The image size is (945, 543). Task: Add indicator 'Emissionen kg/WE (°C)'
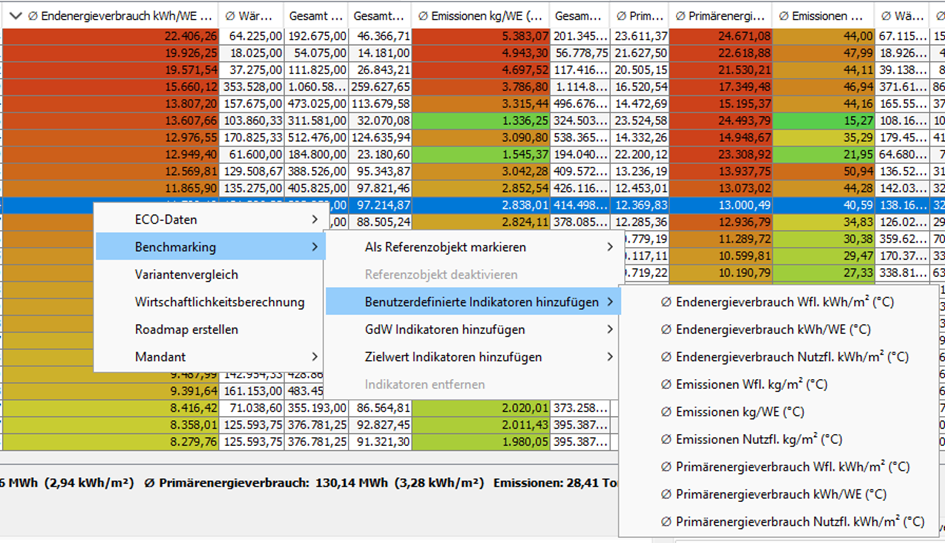point(735,411)
